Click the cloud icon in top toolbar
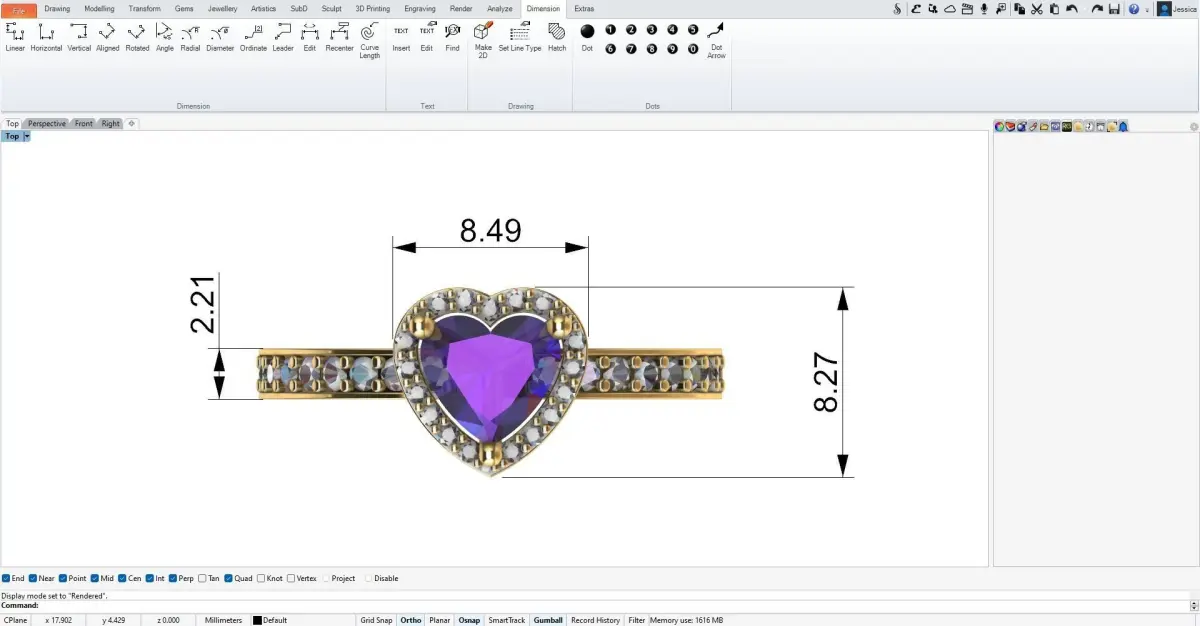This screenshot has height=626, width=1200. 950,9
